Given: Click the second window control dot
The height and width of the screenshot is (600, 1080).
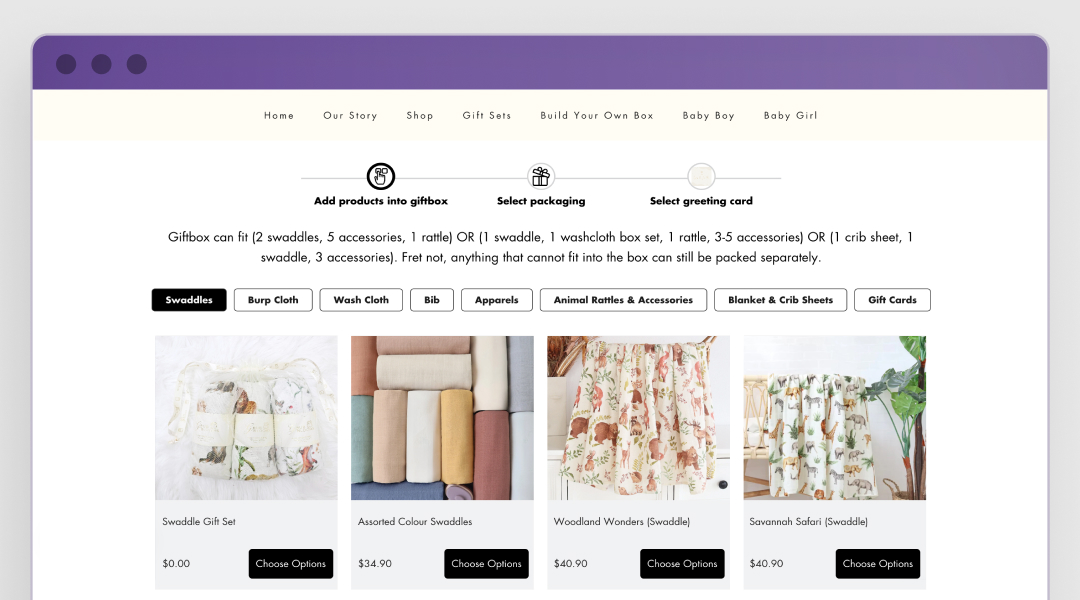Looking at the screenshot, I should coord(101,64).
